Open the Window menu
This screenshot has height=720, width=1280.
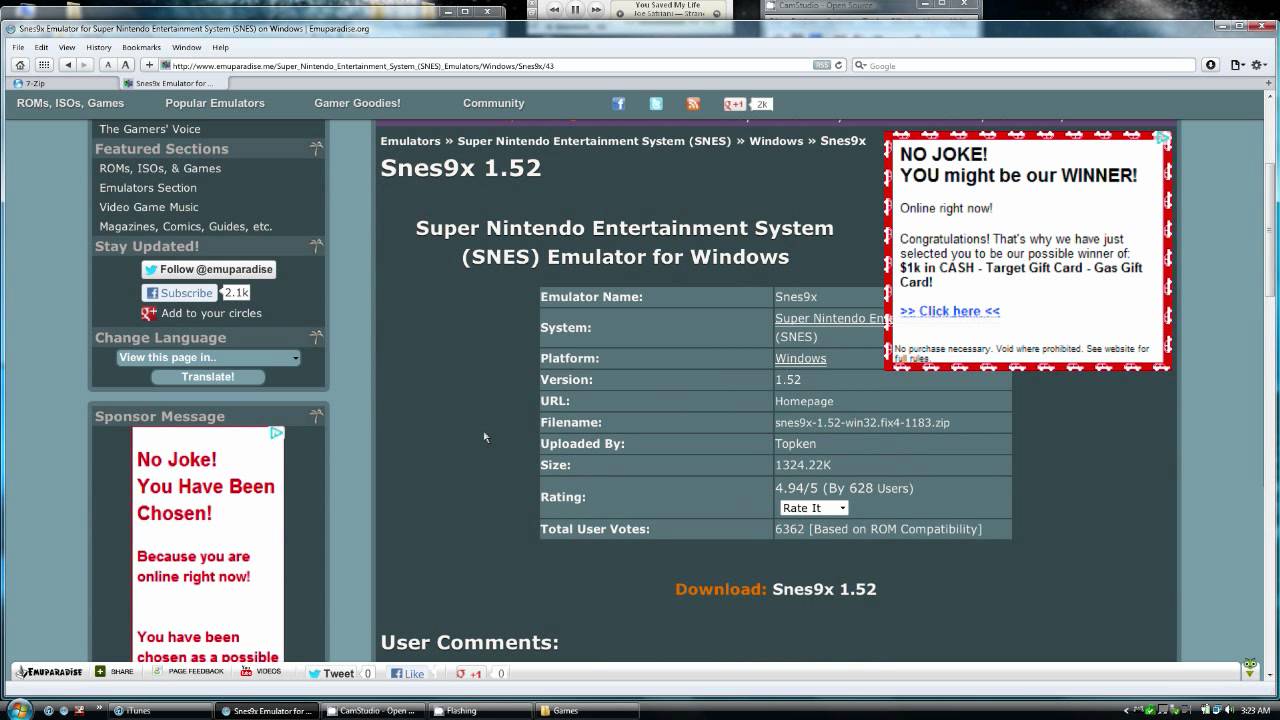click(186, 47)
